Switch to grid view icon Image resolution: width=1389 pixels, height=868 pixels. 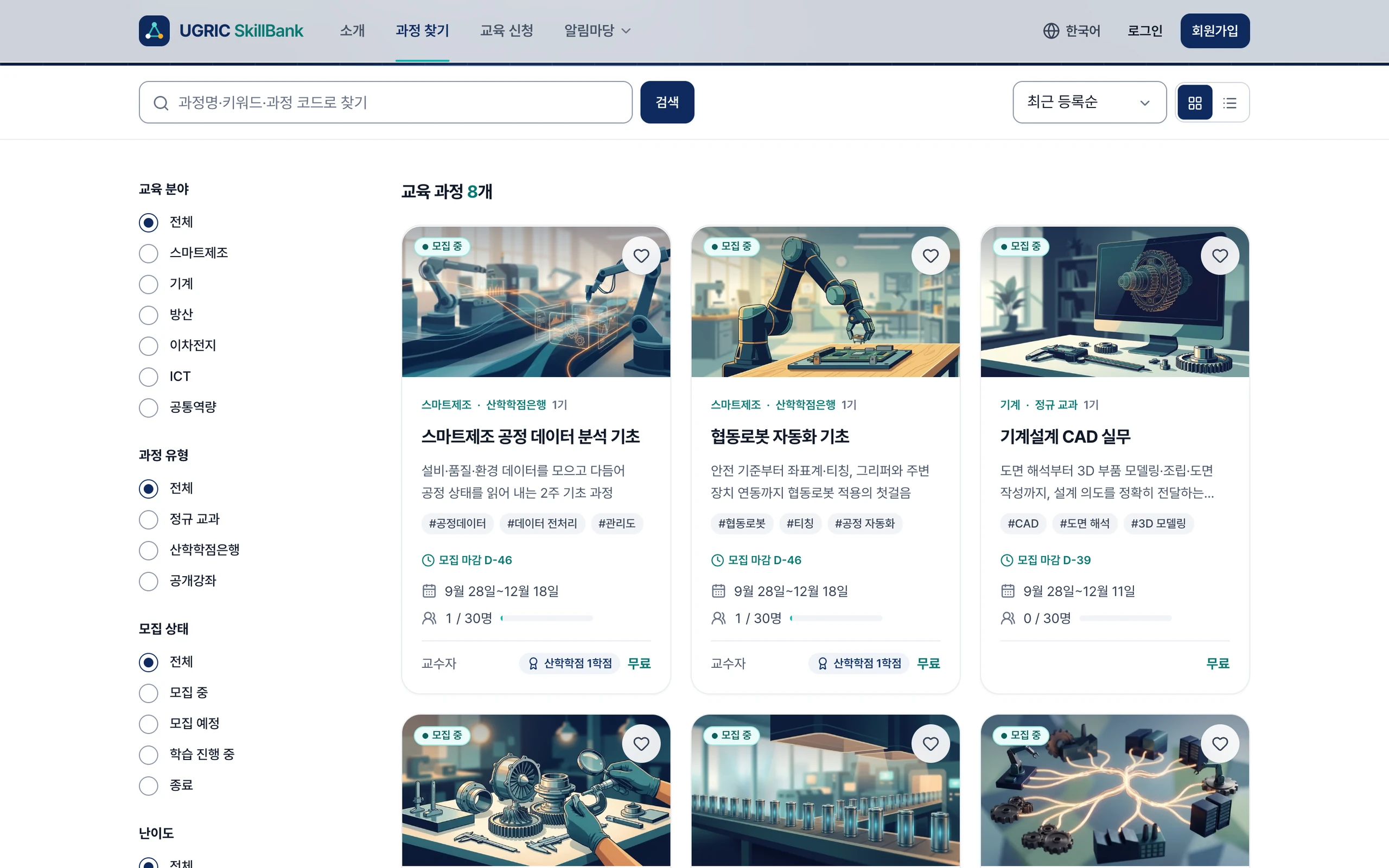1195,103
